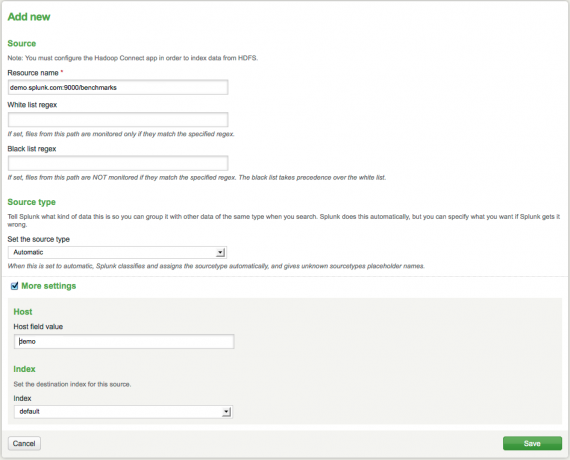Image resolution: width=570 pixels, height=460 pixels.
Task: Click the Resource name field label
Action: [x=33, y=73]
